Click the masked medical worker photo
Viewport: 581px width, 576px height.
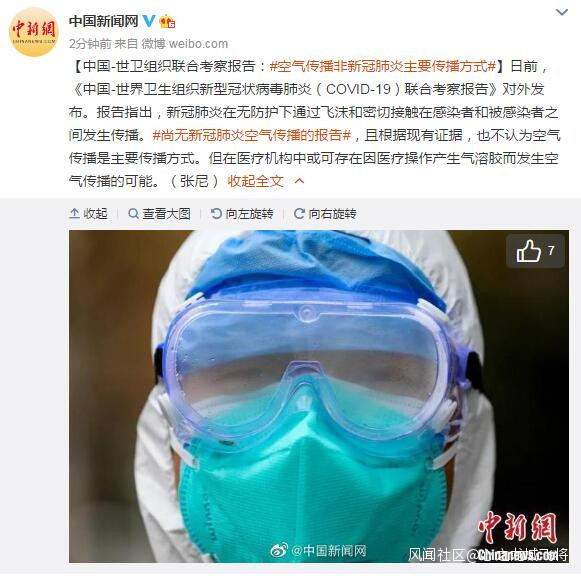319,396
